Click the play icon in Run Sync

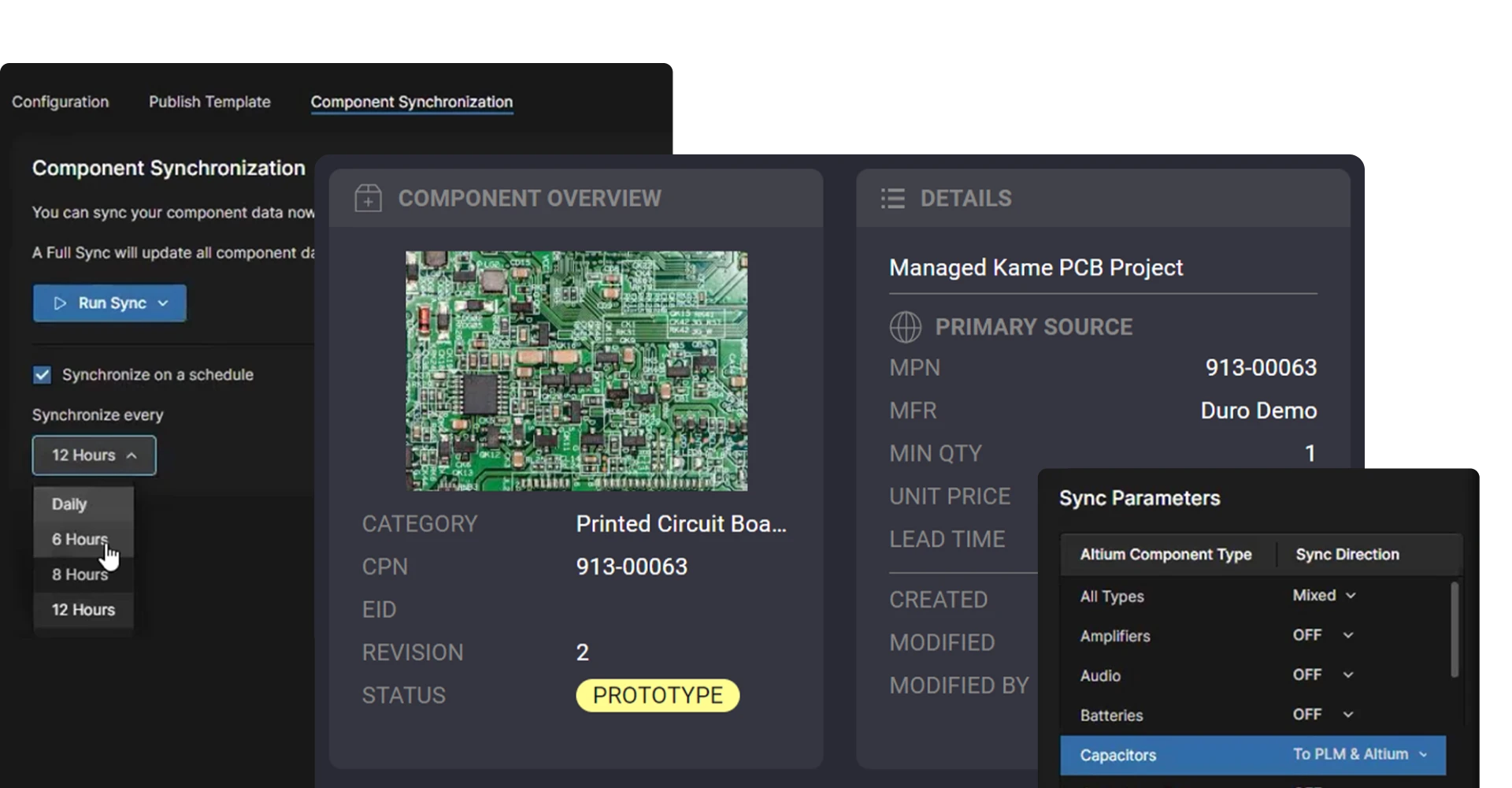point(60,303)
